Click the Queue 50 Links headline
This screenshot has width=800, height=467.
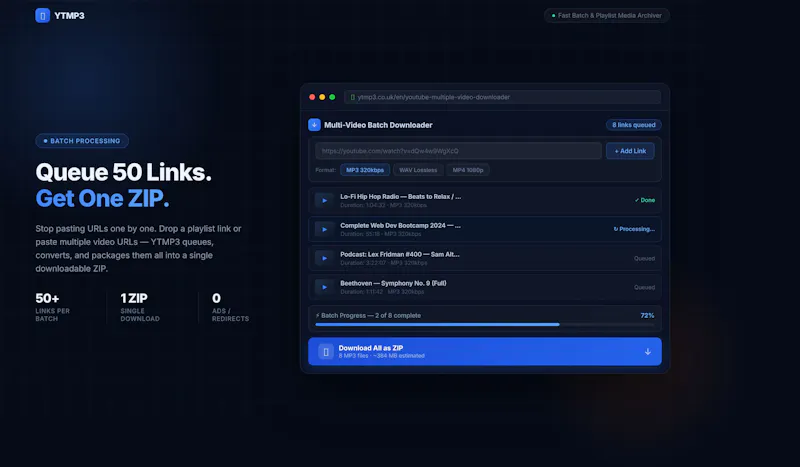click(x=123, y=173)
